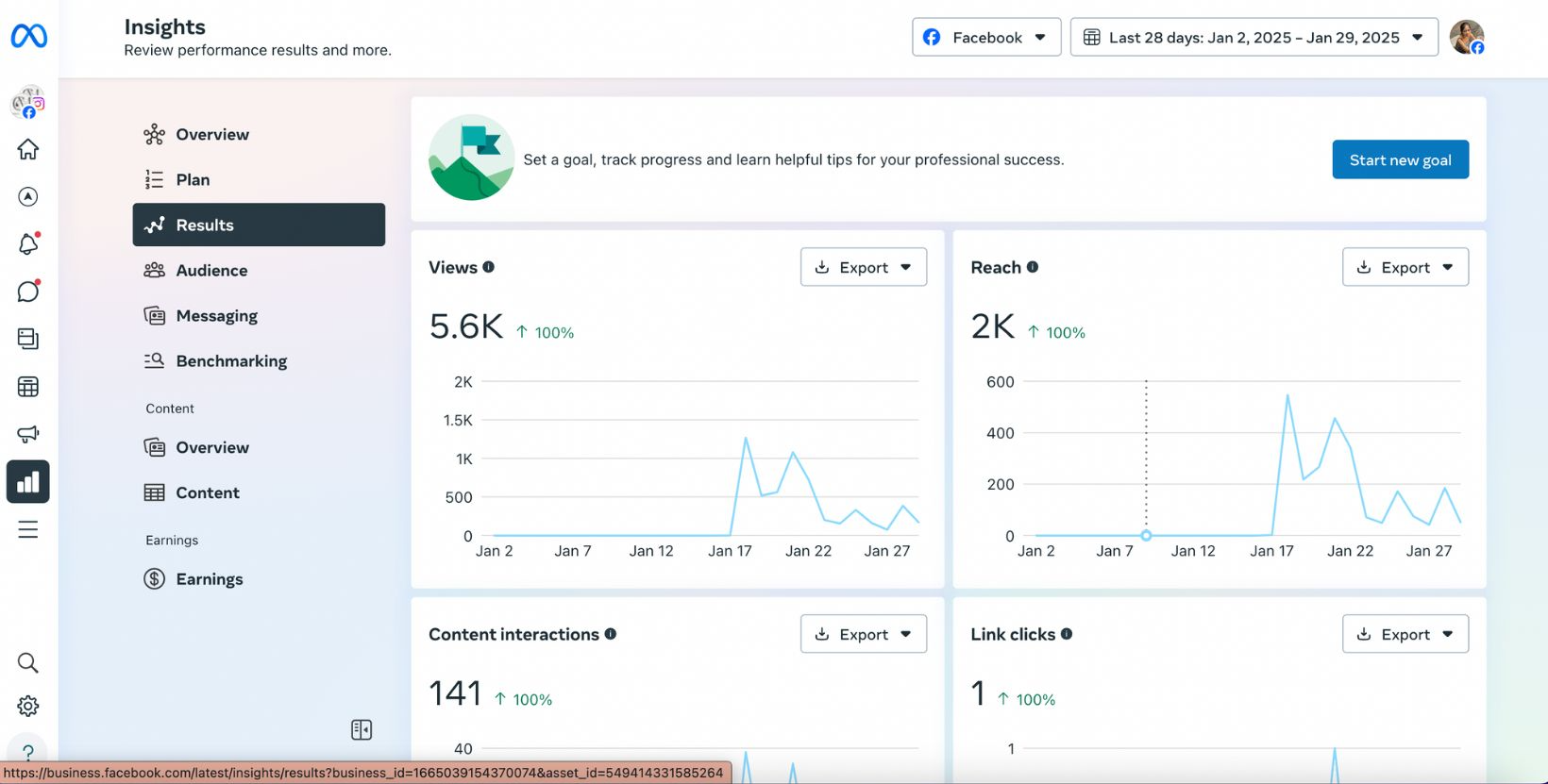The height and width of the screenshot is (784, 1548).
Task: Open Settings gear icon
Action: coord(28,706)
